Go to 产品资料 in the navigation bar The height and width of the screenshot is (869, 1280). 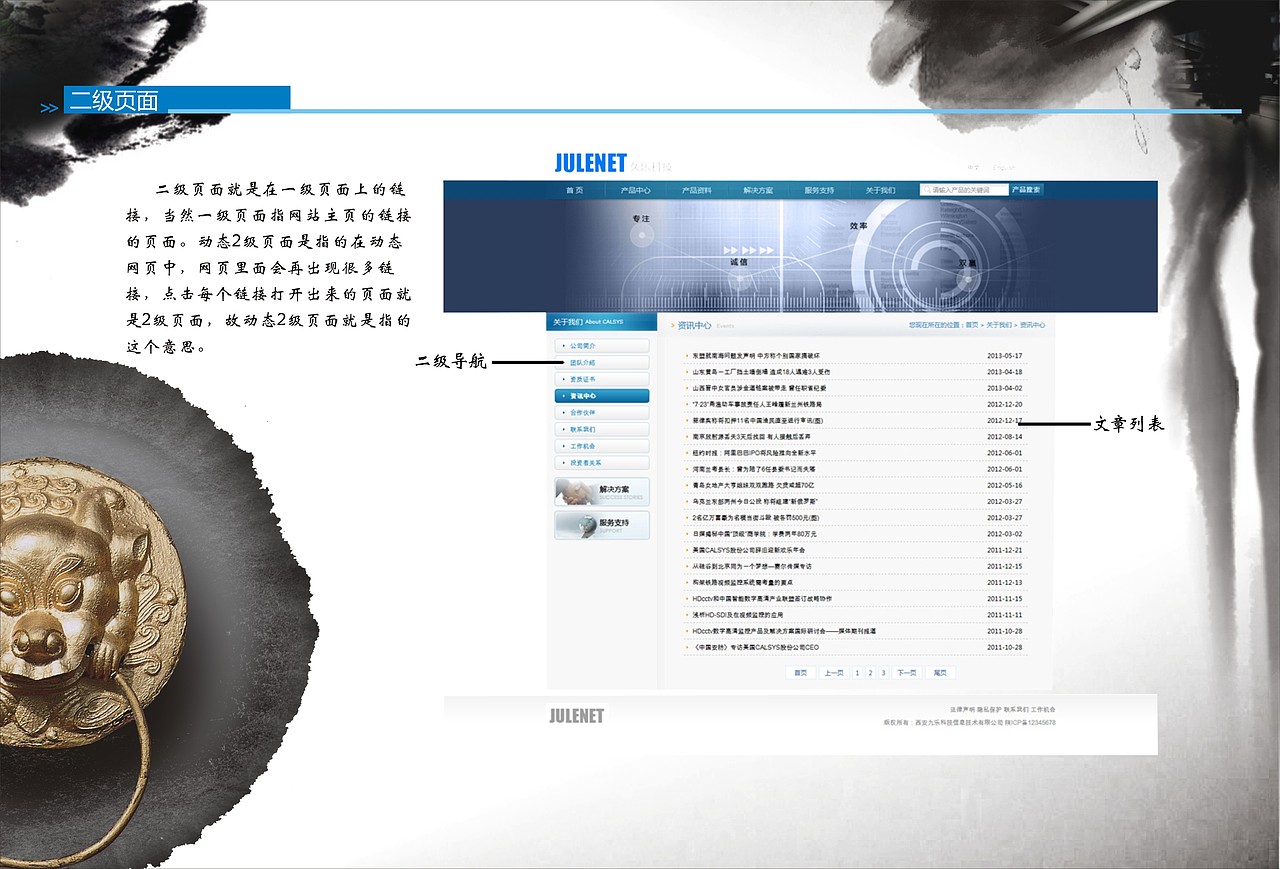coord(697,190)
